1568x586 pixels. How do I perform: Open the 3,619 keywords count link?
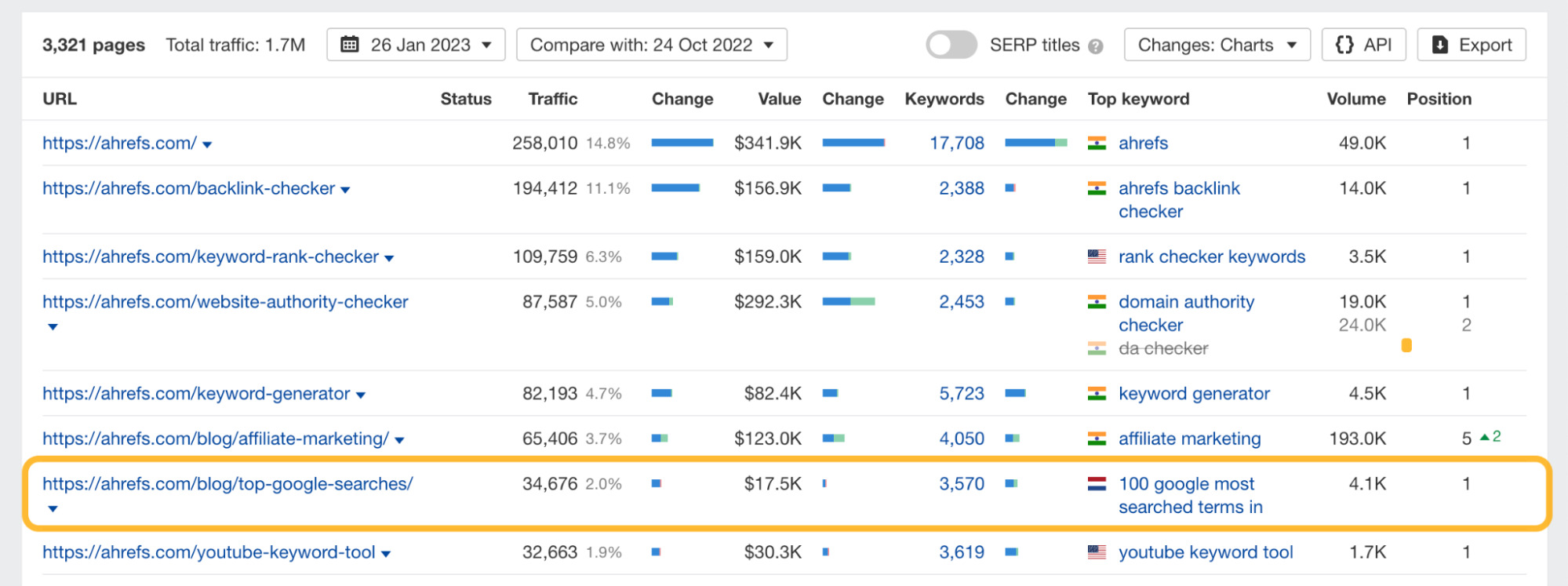962,552
